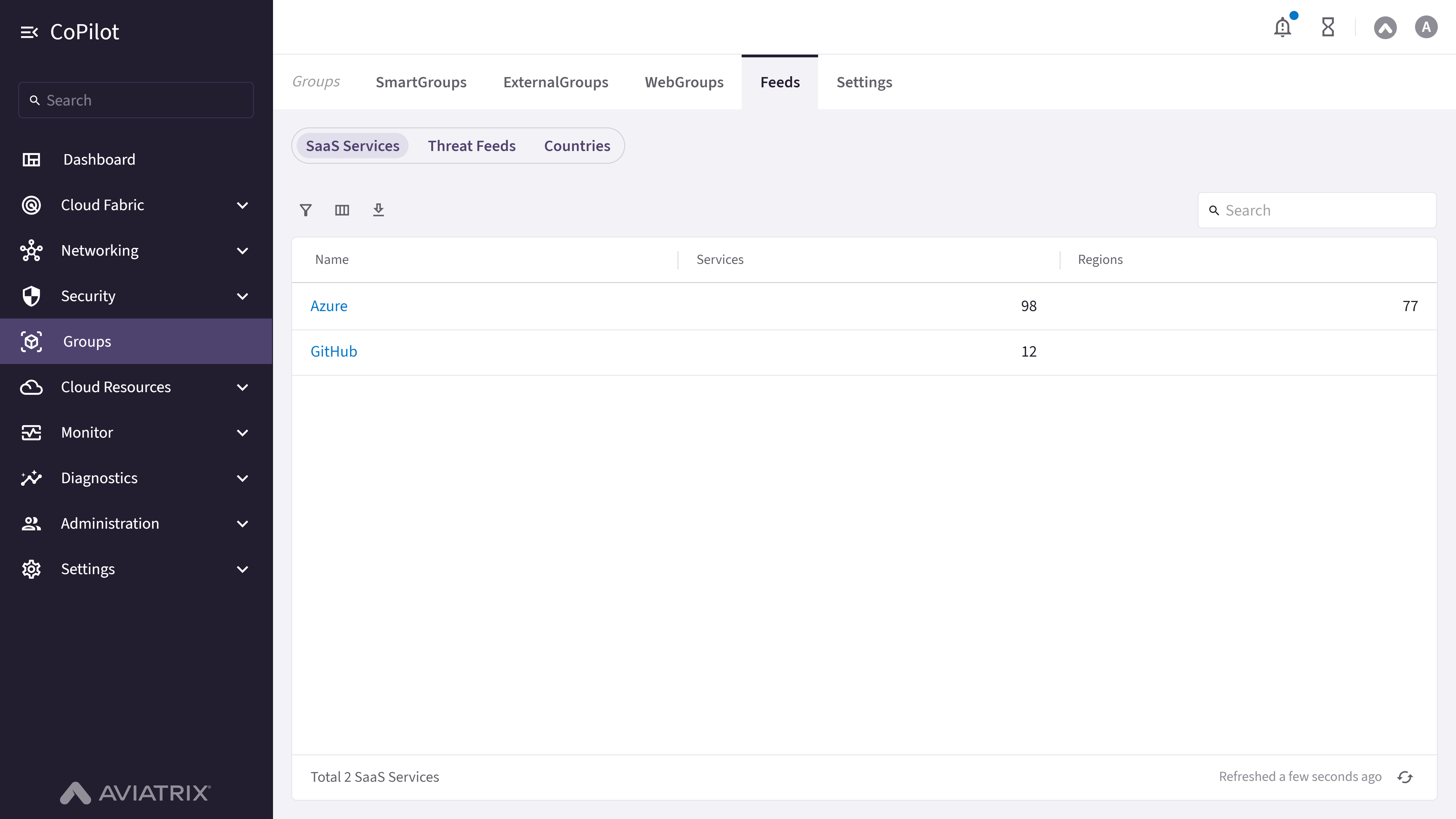Open the notifications bell
The image size is (1456, 819).
point(1283,27)
